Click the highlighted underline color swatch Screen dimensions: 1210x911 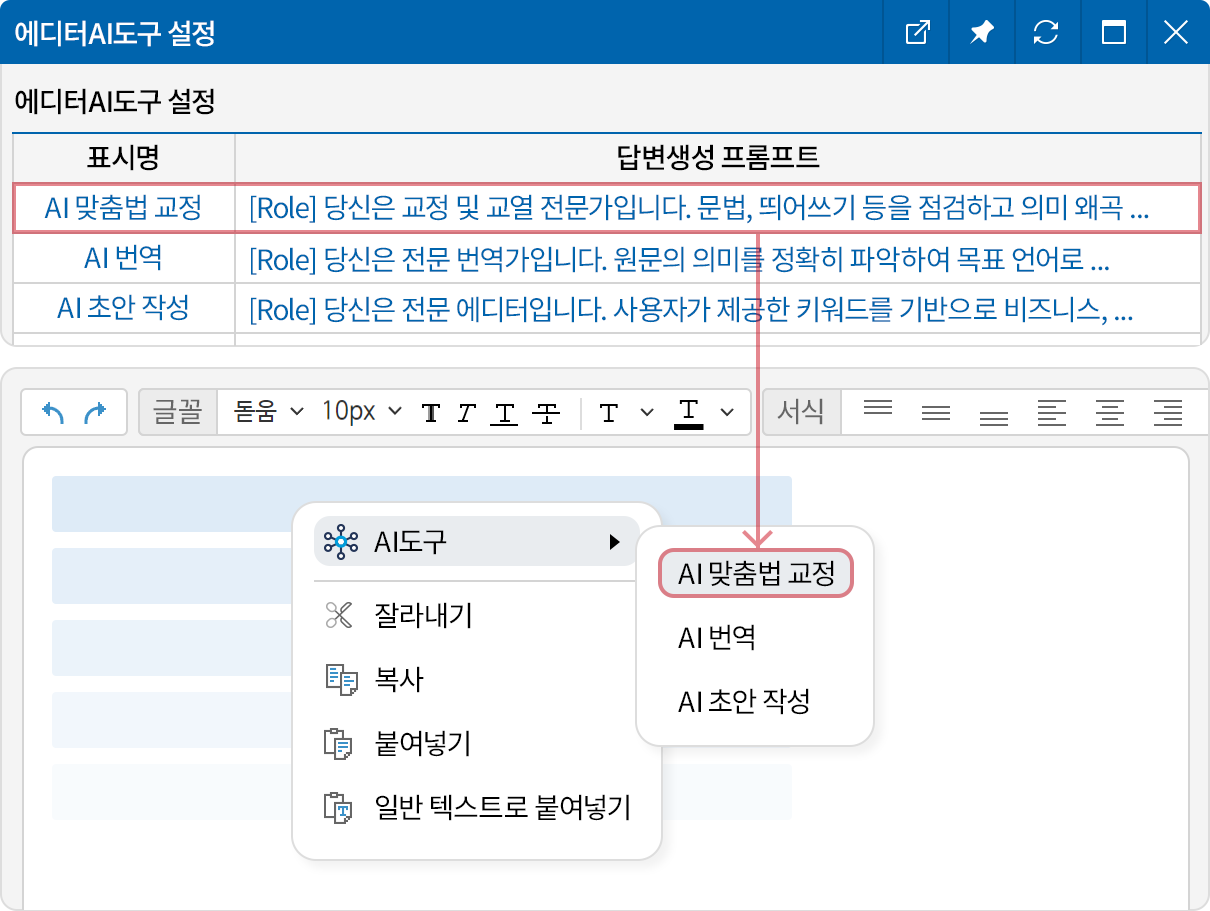pos(689,410)
